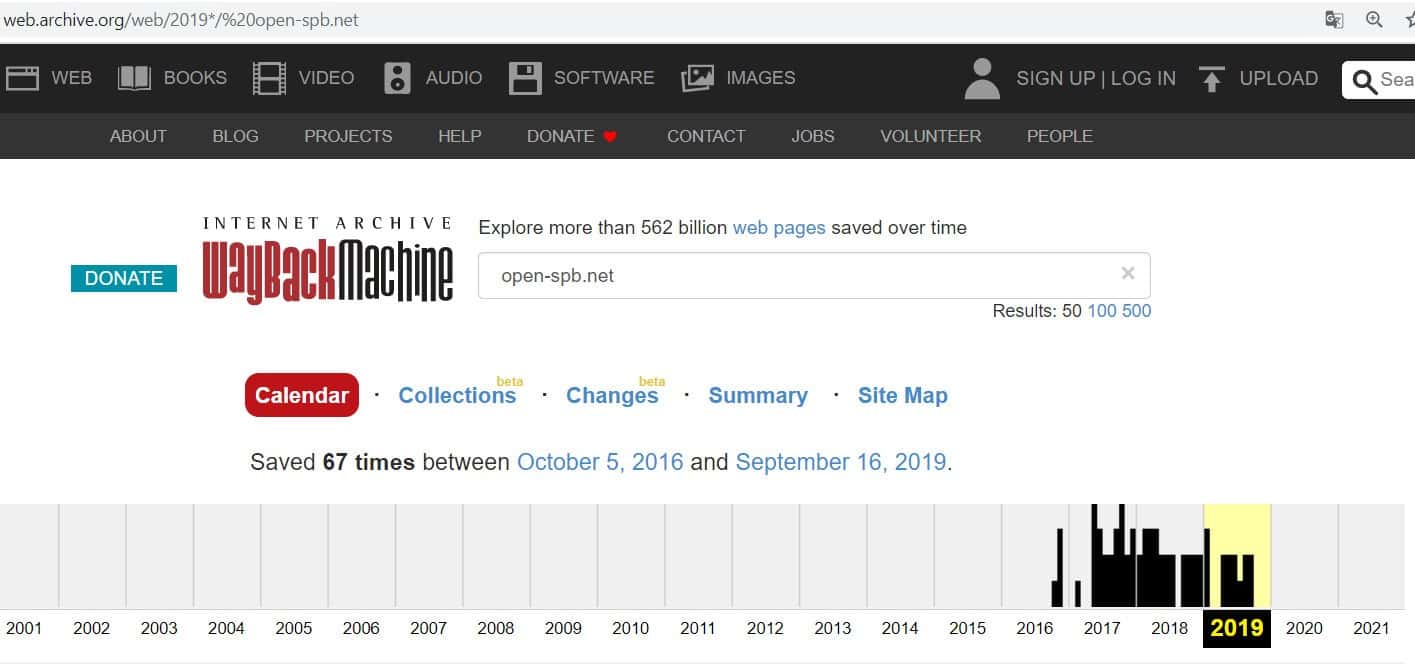
Task: Open the Audio speaker icon
Action: coord(397,78)
